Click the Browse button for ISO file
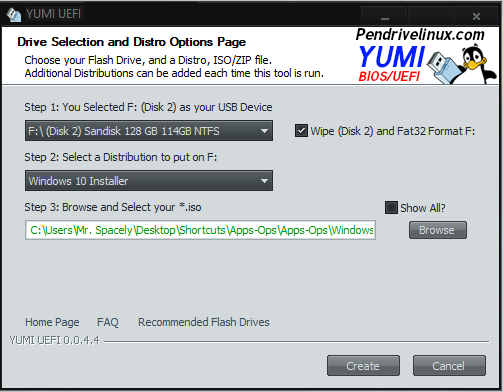The image size is (503, 392). click(438, 230)
